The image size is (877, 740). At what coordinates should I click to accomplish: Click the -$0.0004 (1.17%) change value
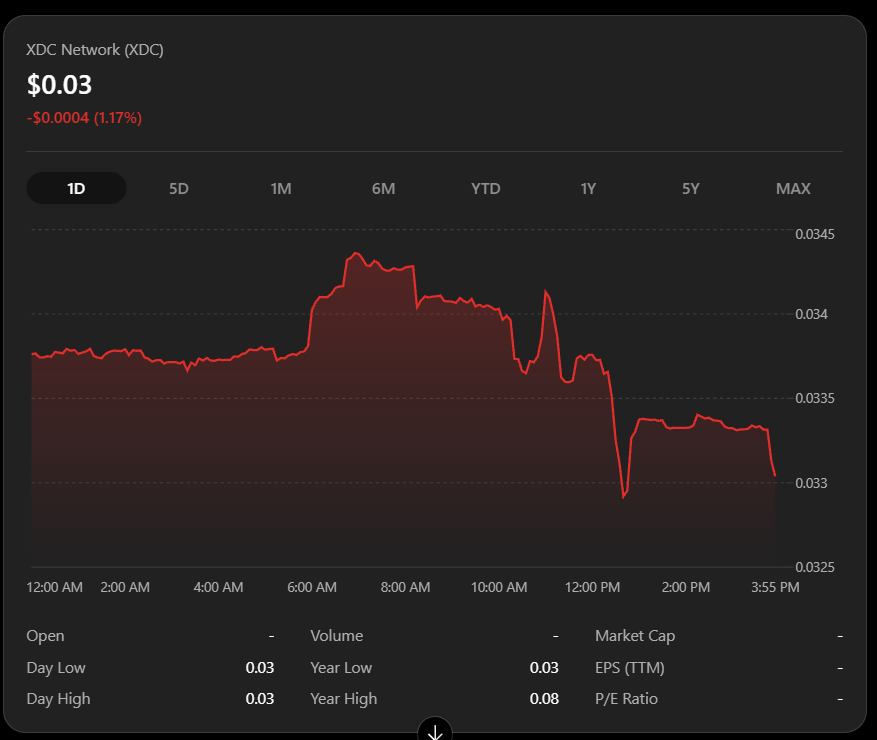click(x=84, y=118)
